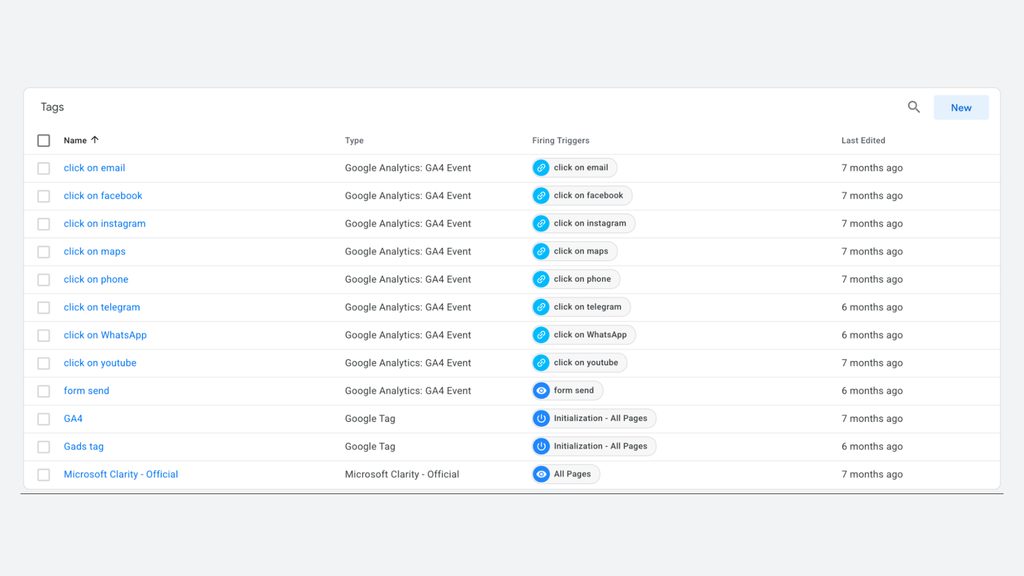Sort by the Name column header
The width and height of the screenshot is (1024, 576).
74,140
